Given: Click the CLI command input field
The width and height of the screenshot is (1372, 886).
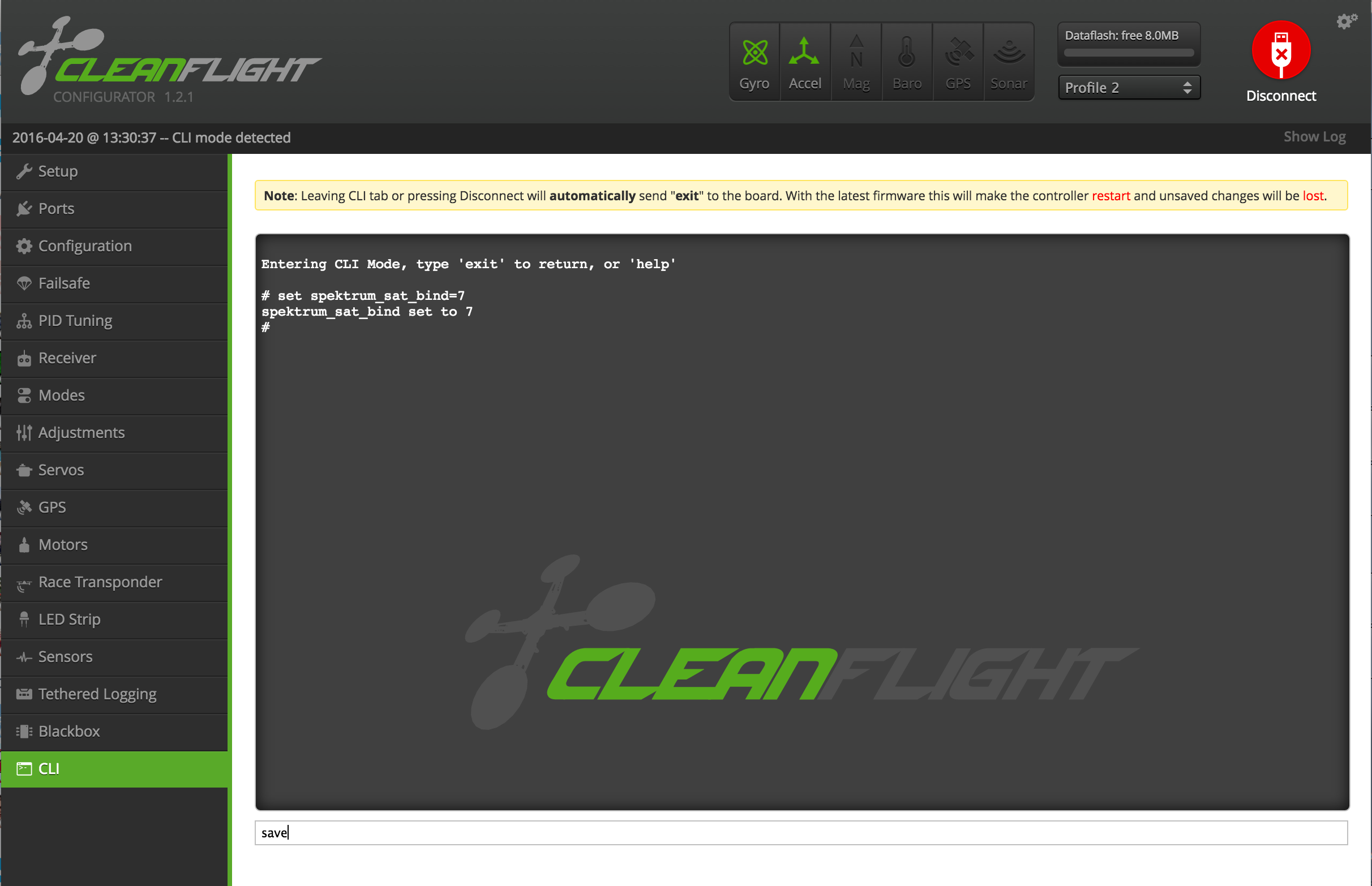Looking at the screenshot, I should 800,832.
